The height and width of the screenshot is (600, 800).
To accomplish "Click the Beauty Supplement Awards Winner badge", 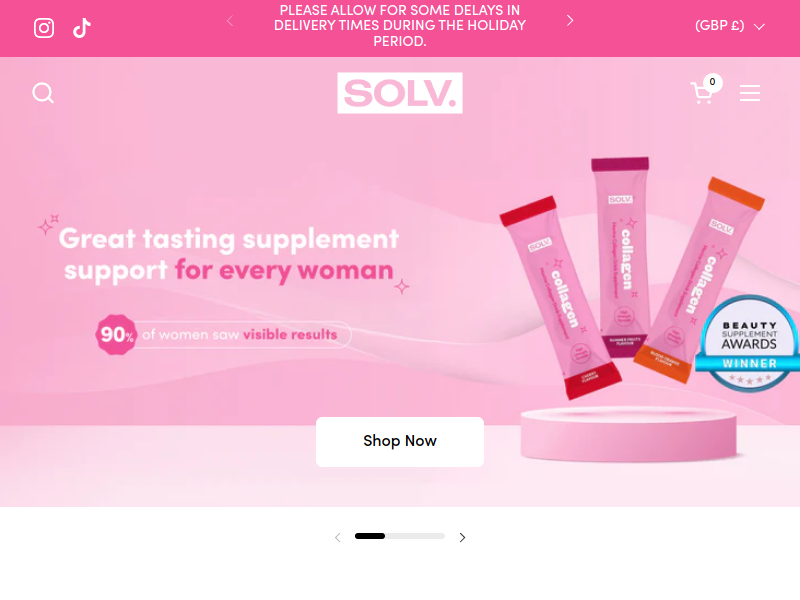I will click(749, 343).
